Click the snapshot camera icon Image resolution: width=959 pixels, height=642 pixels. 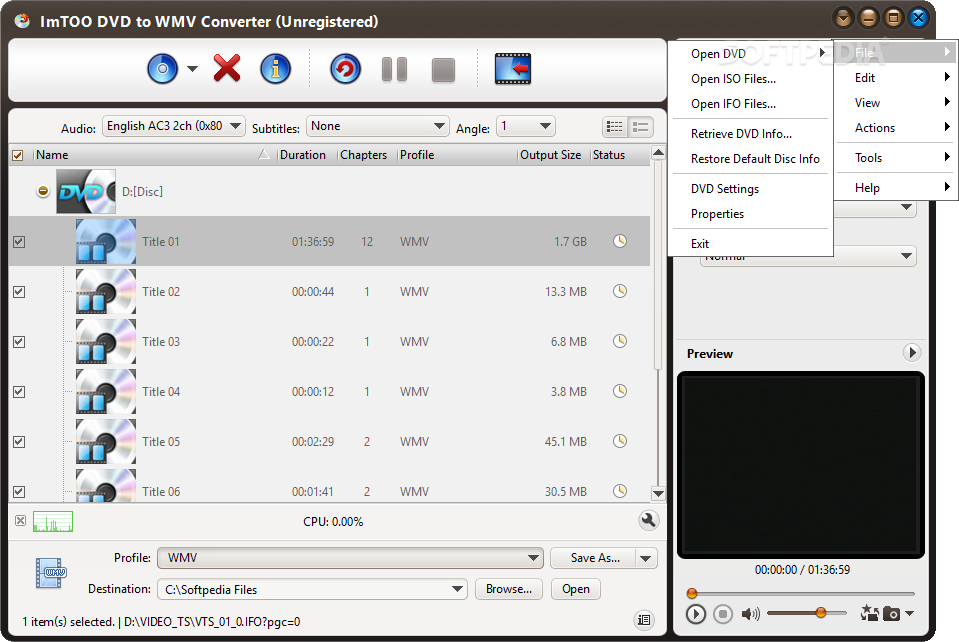point(892,614)
